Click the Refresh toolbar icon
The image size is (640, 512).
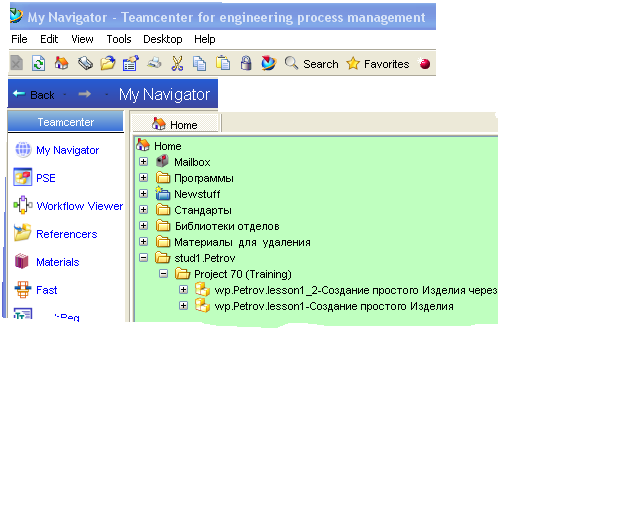pos(38,64)
